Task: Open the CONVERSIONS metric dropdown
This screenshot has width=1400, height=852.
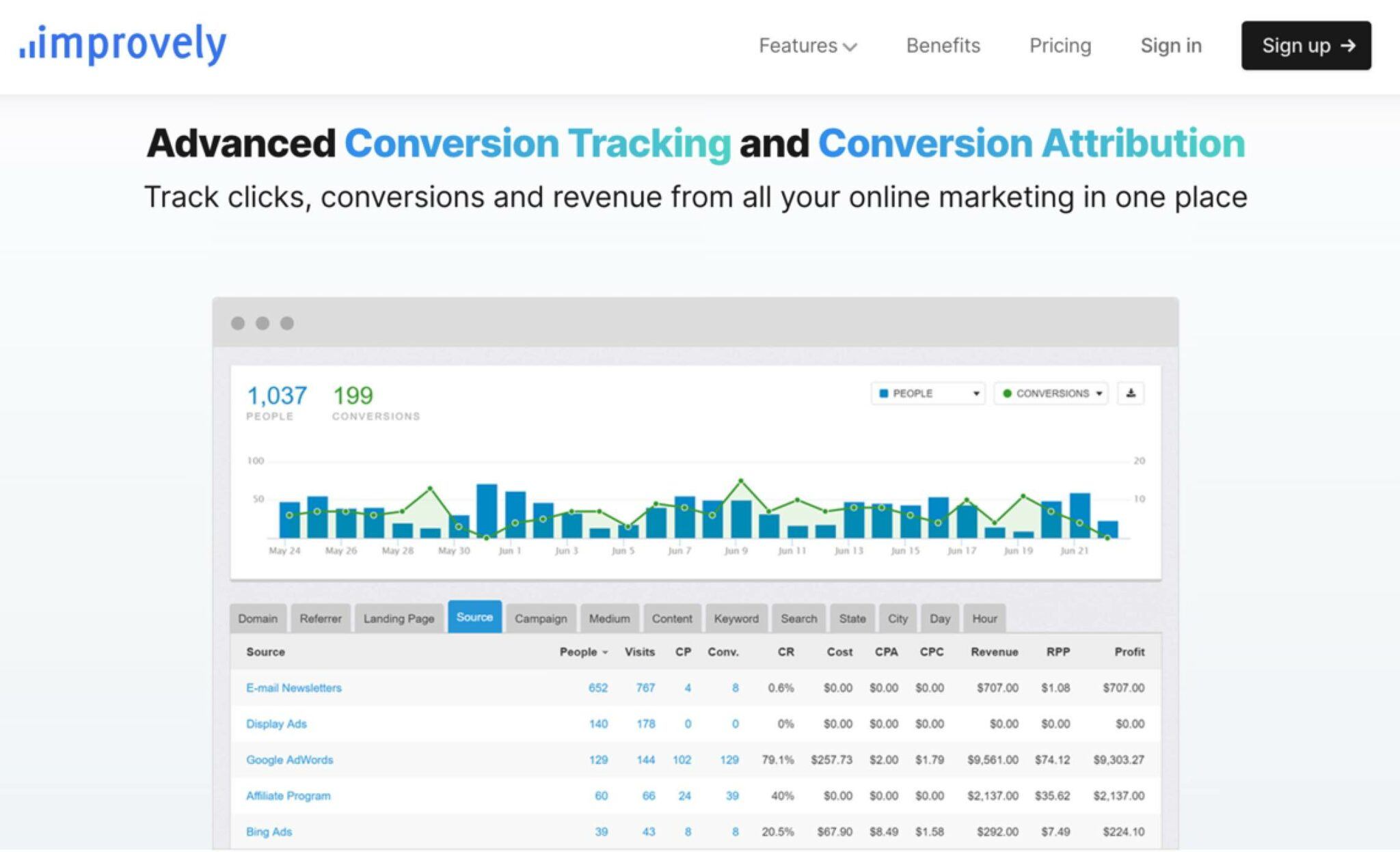Action: coord(1051,393)
